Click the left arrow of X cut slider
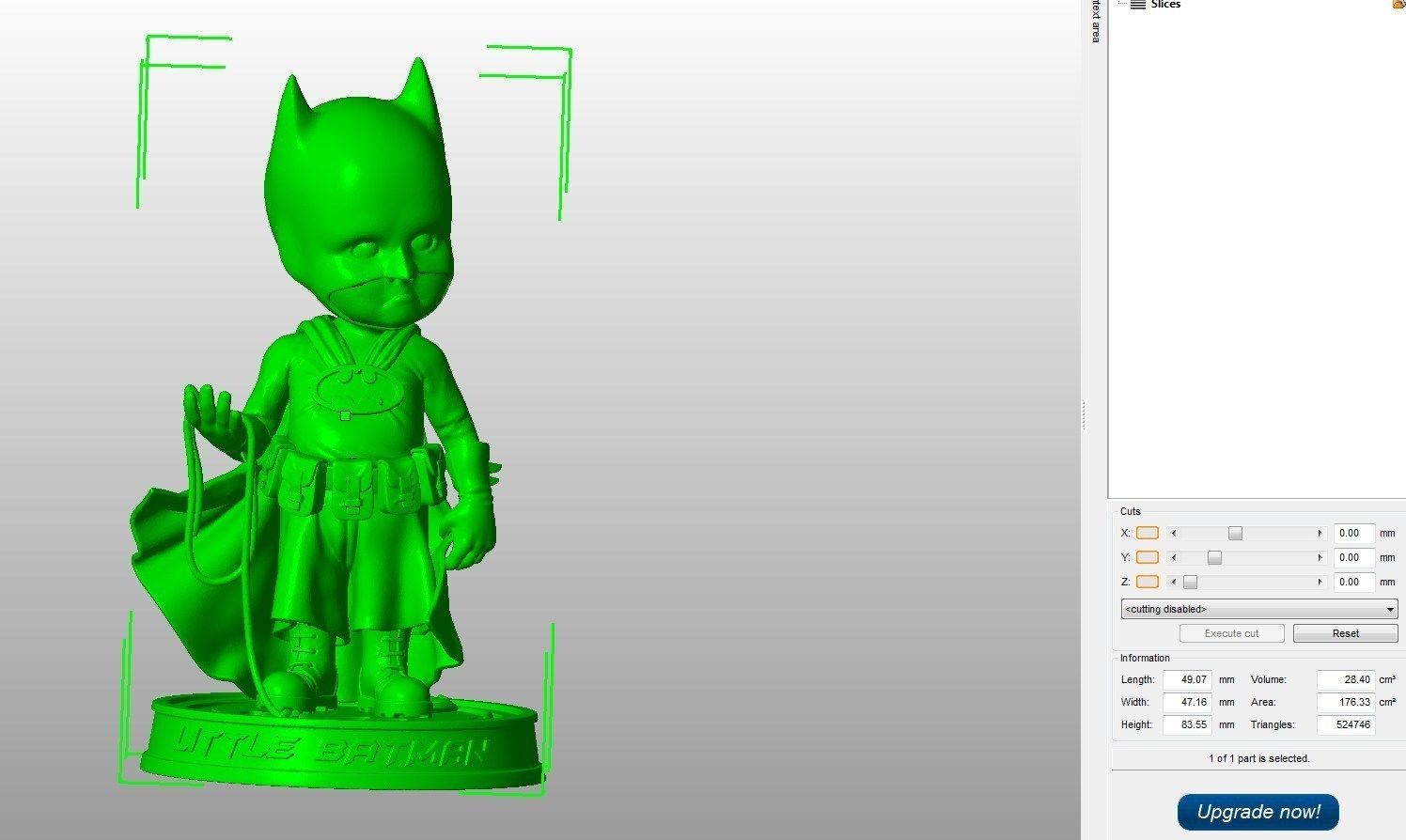Viewport: 1406px width, 840px height. tap(1173, 534)
